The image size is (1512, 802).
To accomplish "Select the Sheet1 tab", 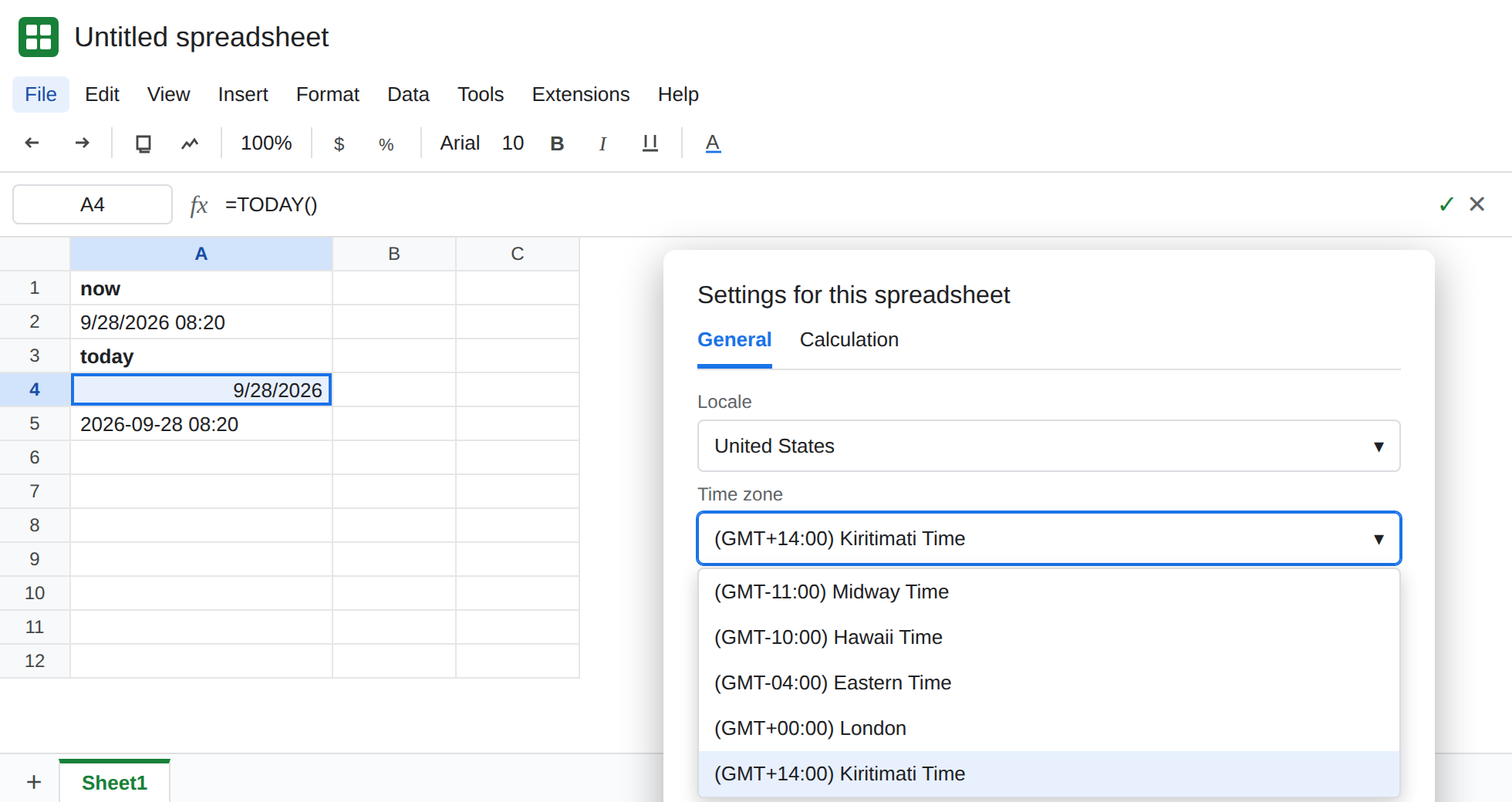I will [114, 783].
